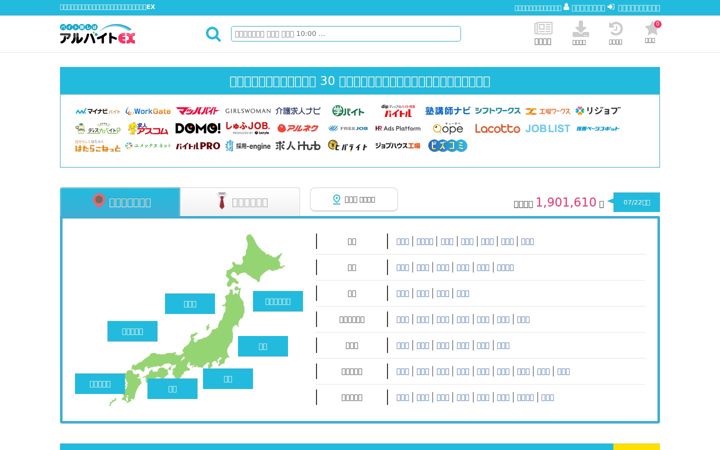Select the 関東 region button on the map
This screenshot has width=720, height=450.
[263, 346]
